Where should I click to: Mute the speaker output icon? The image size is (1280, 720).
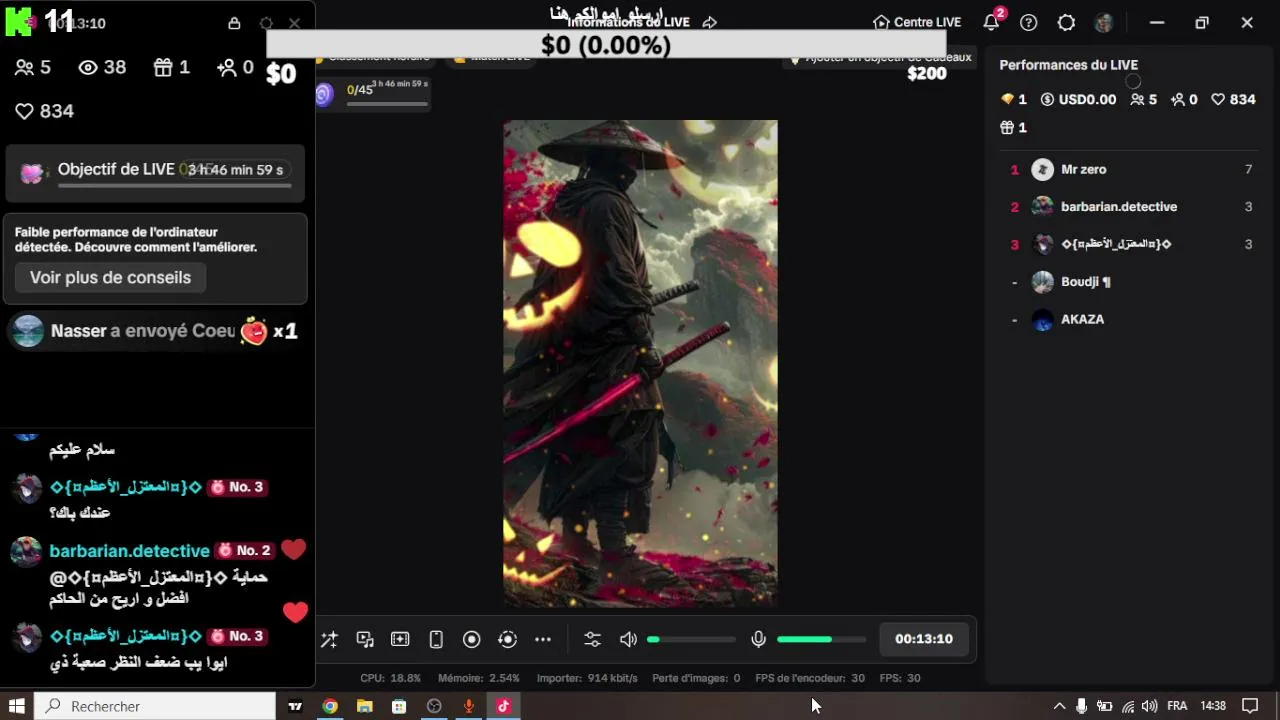click(x=628, y=639)
